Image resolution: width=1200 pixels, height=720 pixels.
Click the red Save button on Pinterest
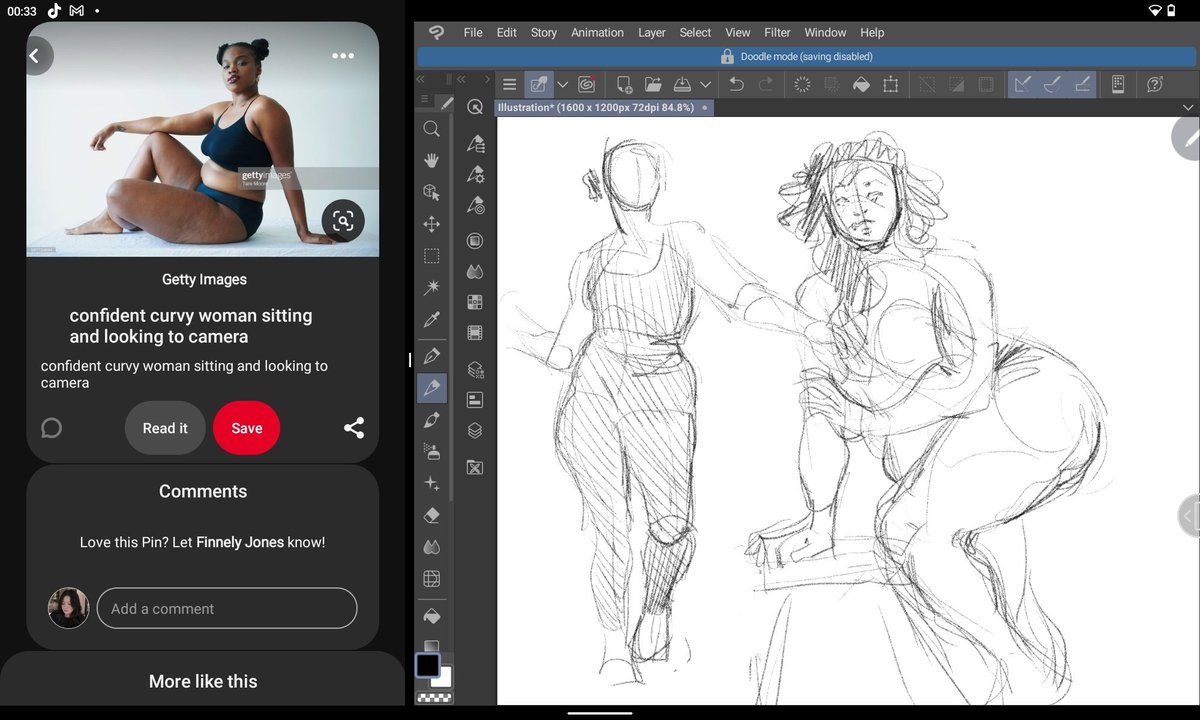click(x=247, y=428)
